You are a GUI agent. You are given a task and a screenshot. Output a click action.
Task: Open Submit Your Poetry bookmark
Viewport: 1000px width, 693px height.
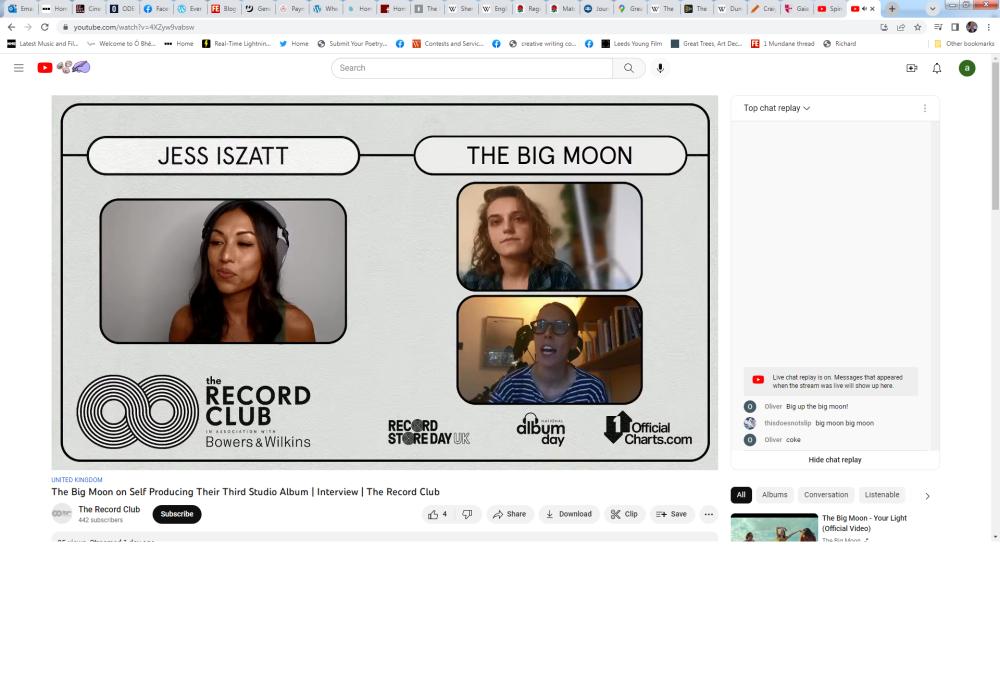click(353, 43)
